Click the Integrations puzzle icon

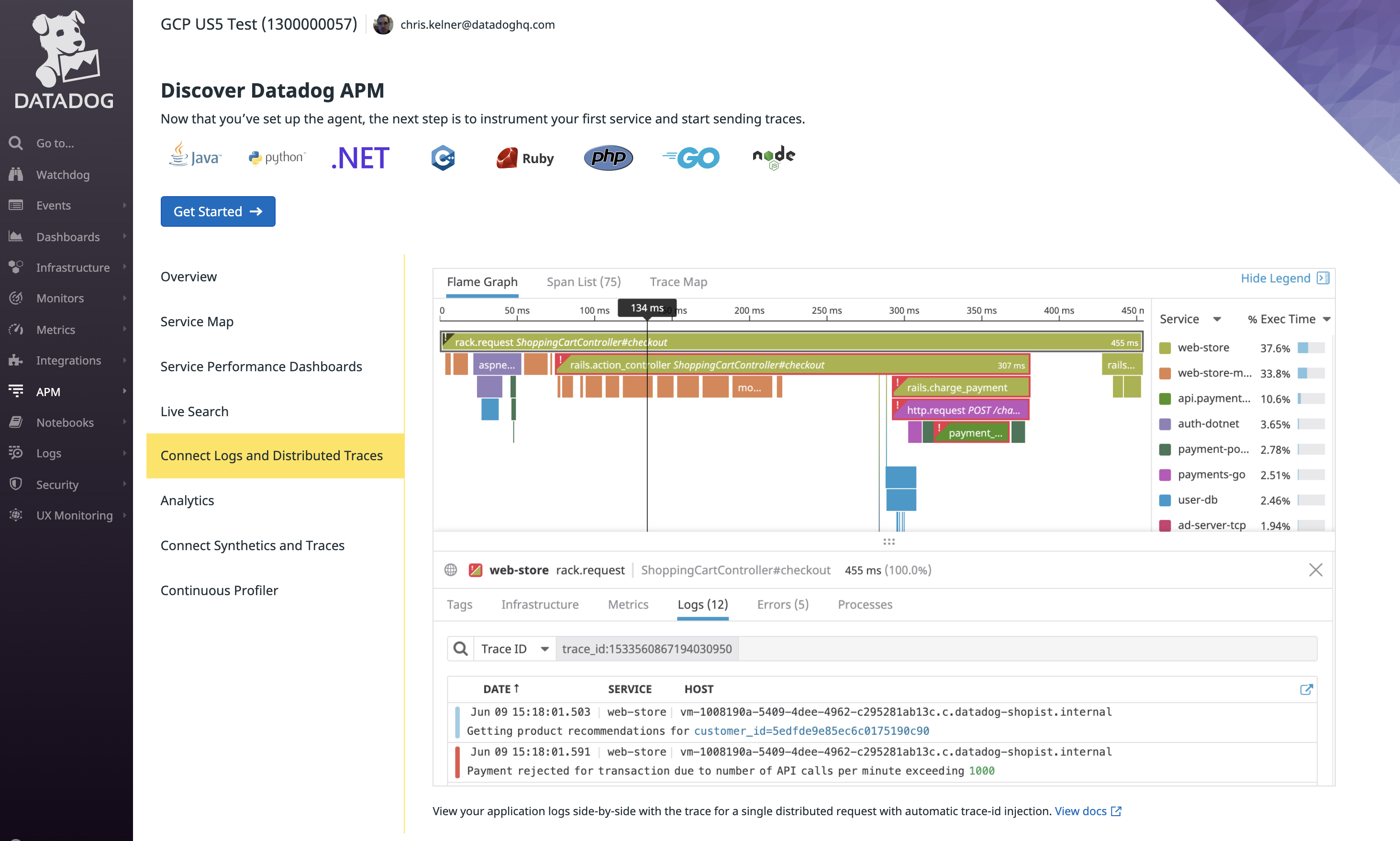16,360
